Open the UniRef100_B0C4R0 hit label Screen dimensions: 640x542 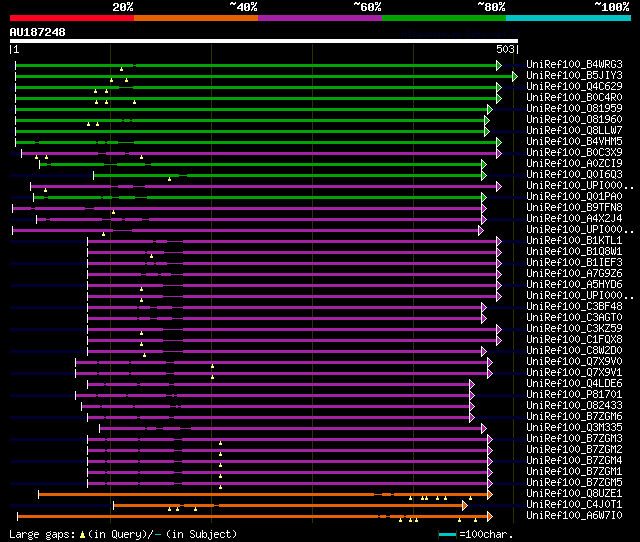[574, 97]
